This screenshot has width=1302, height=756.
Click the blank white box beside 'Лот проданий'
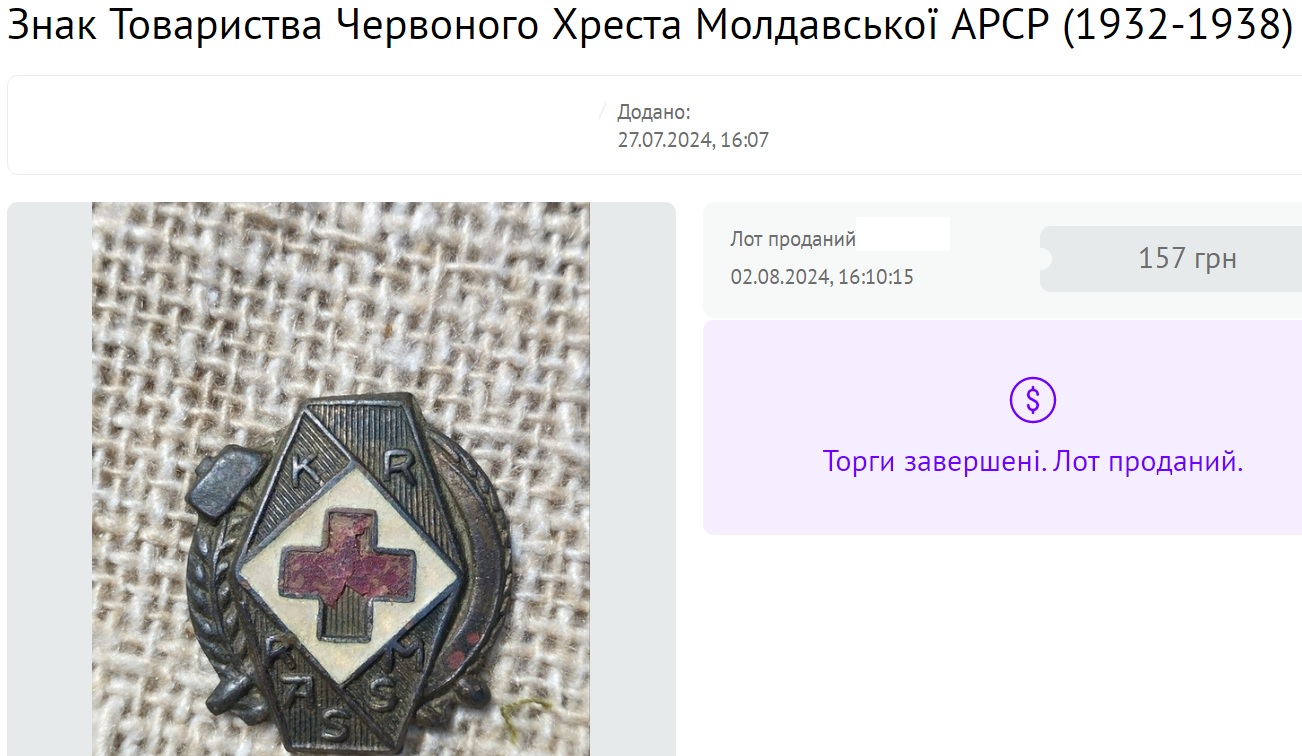[x=904, y=234]
